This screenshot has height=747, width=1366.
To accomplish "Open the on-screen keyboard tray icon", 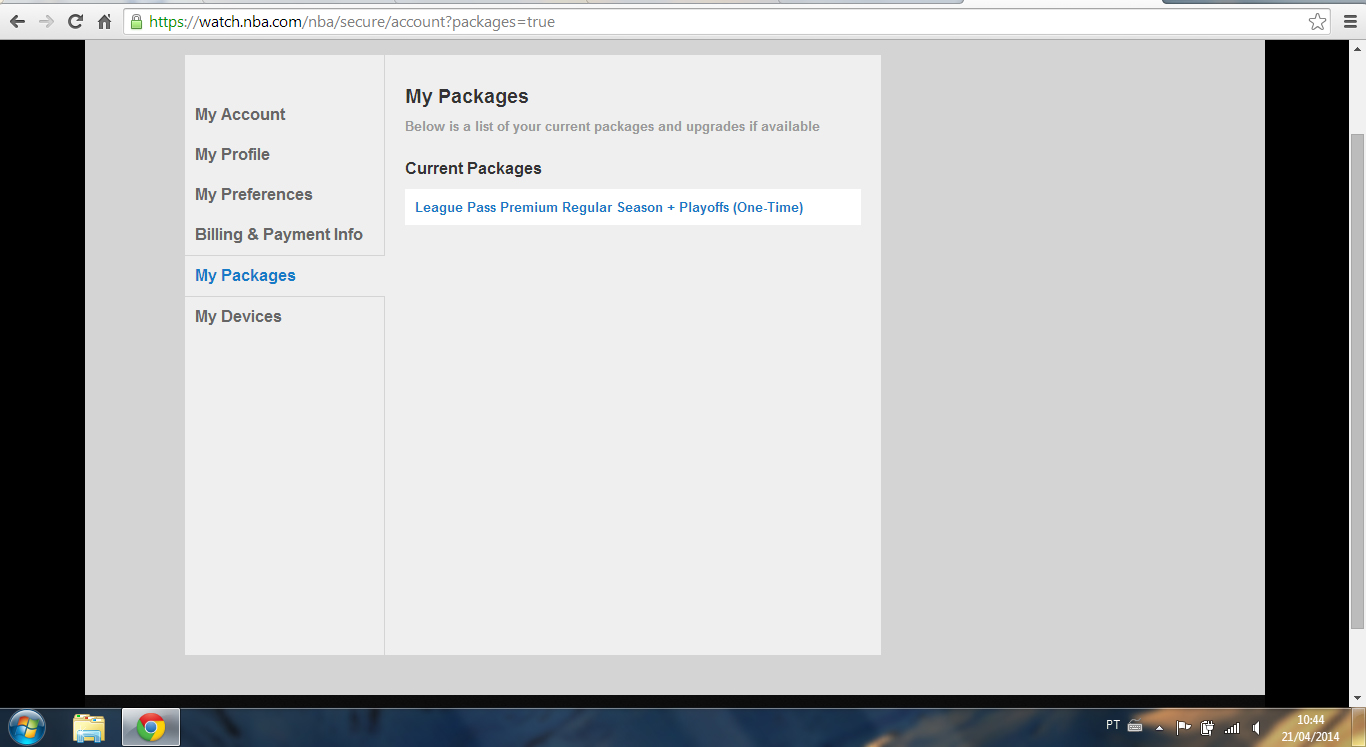I will pyautogui.click(x=1135, y=727).
